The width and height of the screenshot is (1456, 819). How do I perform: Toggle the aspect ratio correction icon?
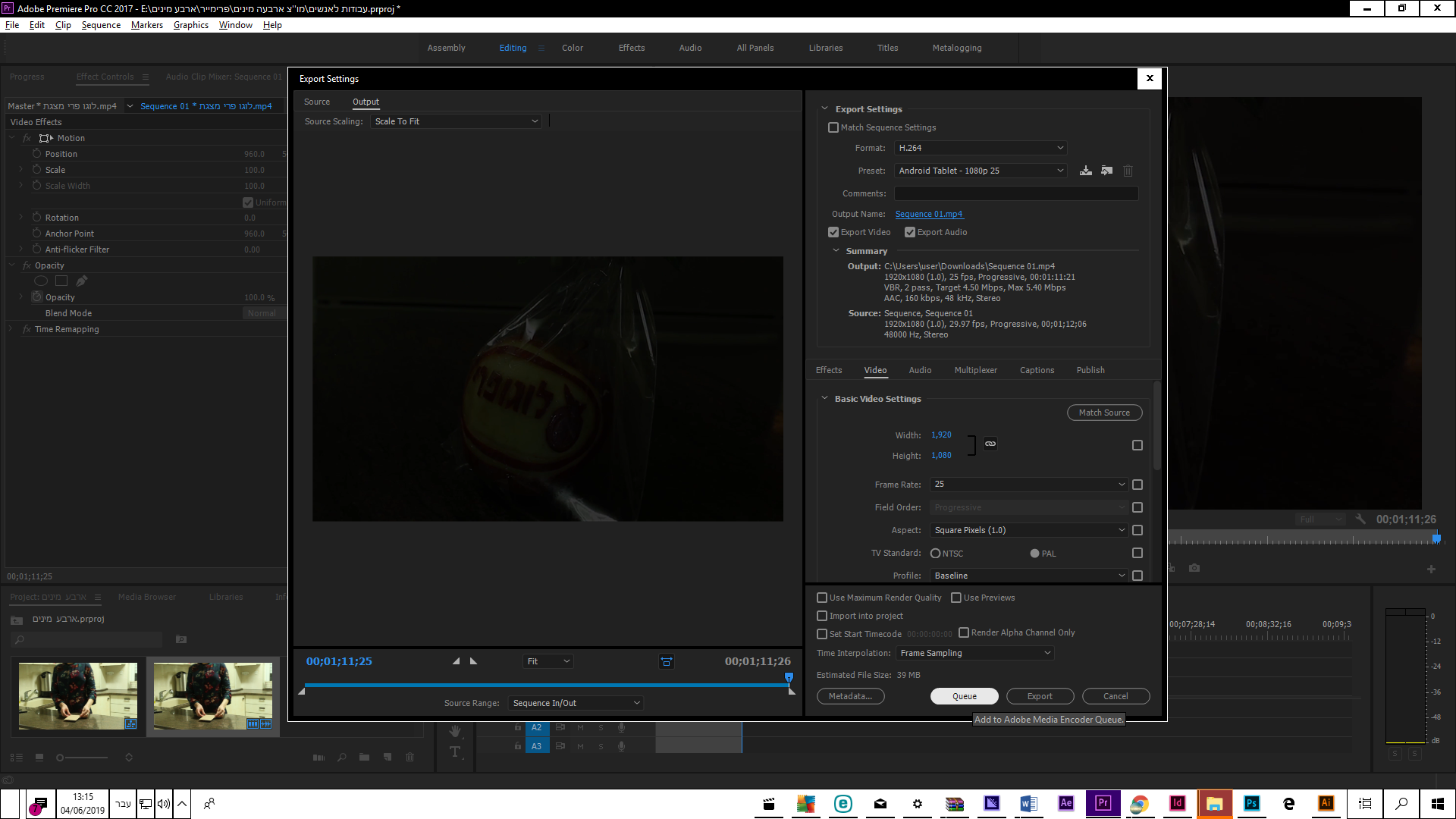667,661
